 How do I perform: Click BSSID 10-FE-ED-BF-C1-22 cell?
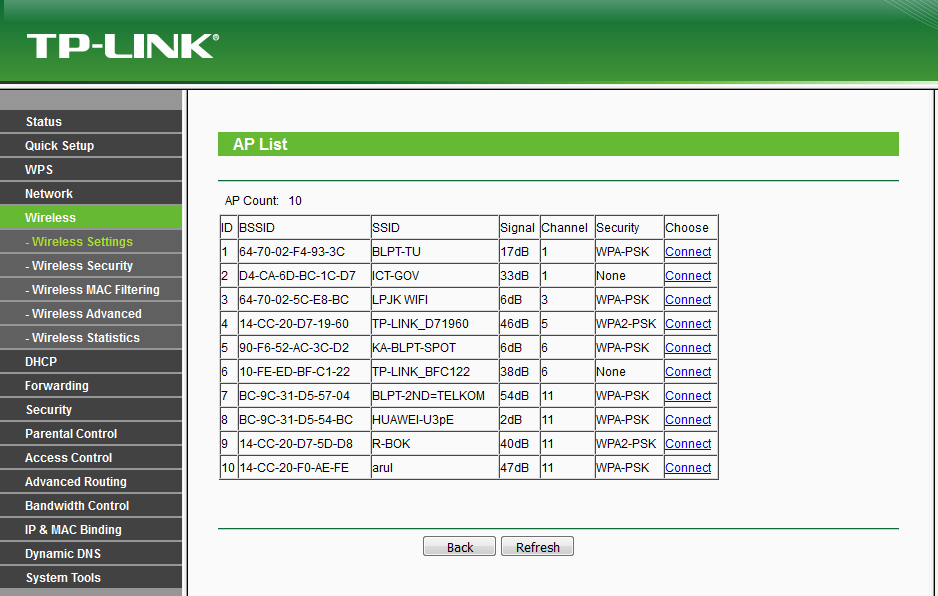304,372
